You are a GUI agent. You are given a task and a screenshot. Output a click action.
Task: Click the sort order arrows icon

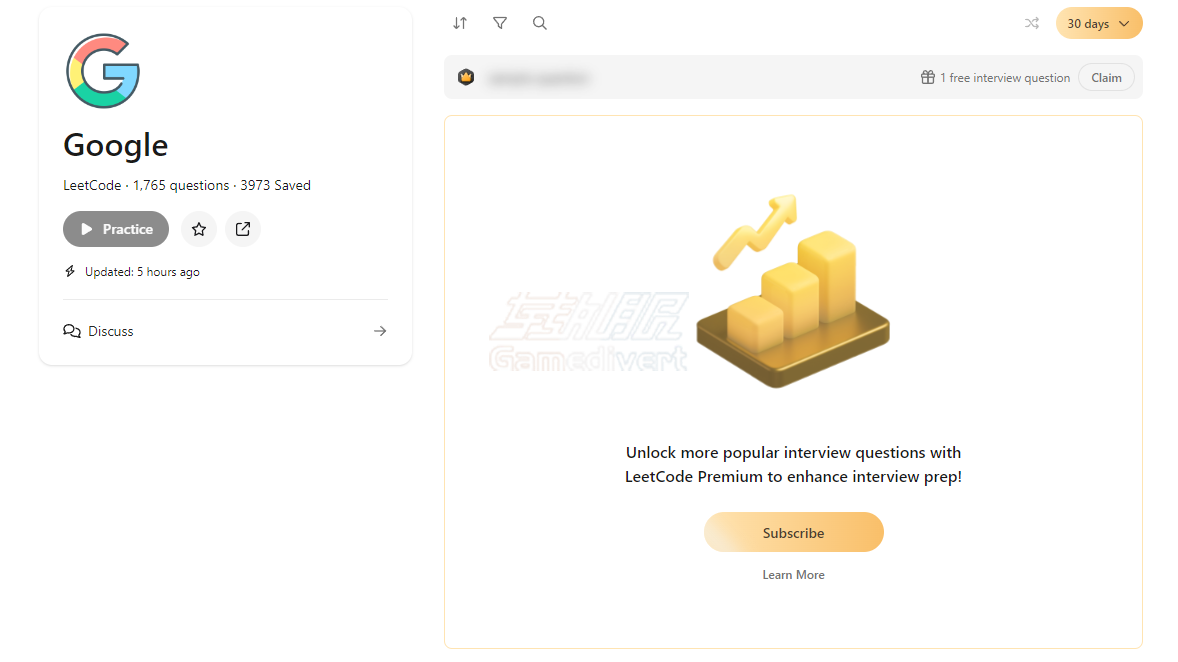coord(460,23)
